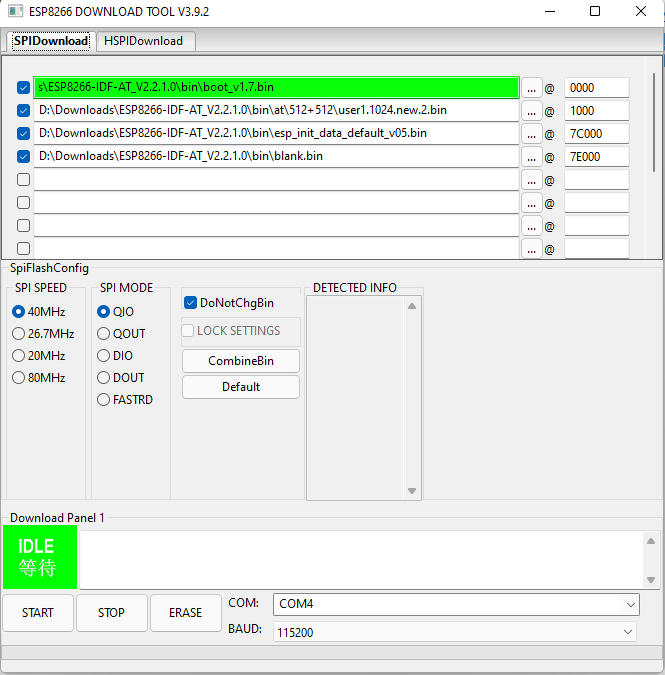
Task: Enable the fifth empty file row checkbox
Action: point(23,180)
